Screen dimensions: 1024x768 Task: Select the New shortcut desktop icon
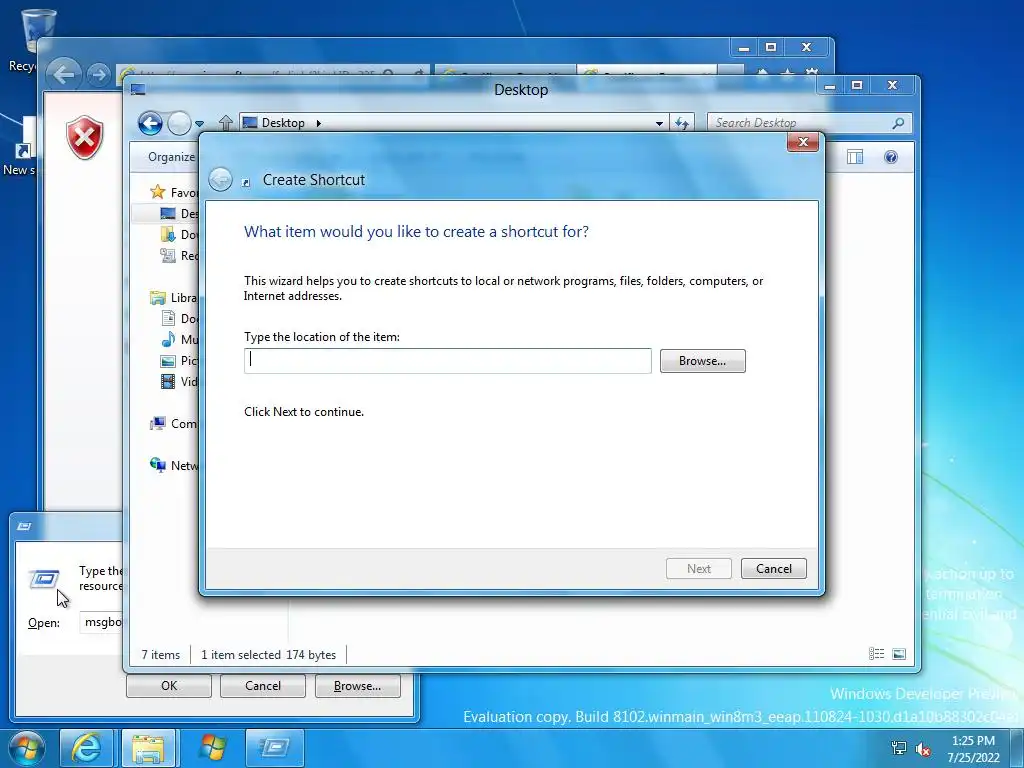[x=20, y=147]
